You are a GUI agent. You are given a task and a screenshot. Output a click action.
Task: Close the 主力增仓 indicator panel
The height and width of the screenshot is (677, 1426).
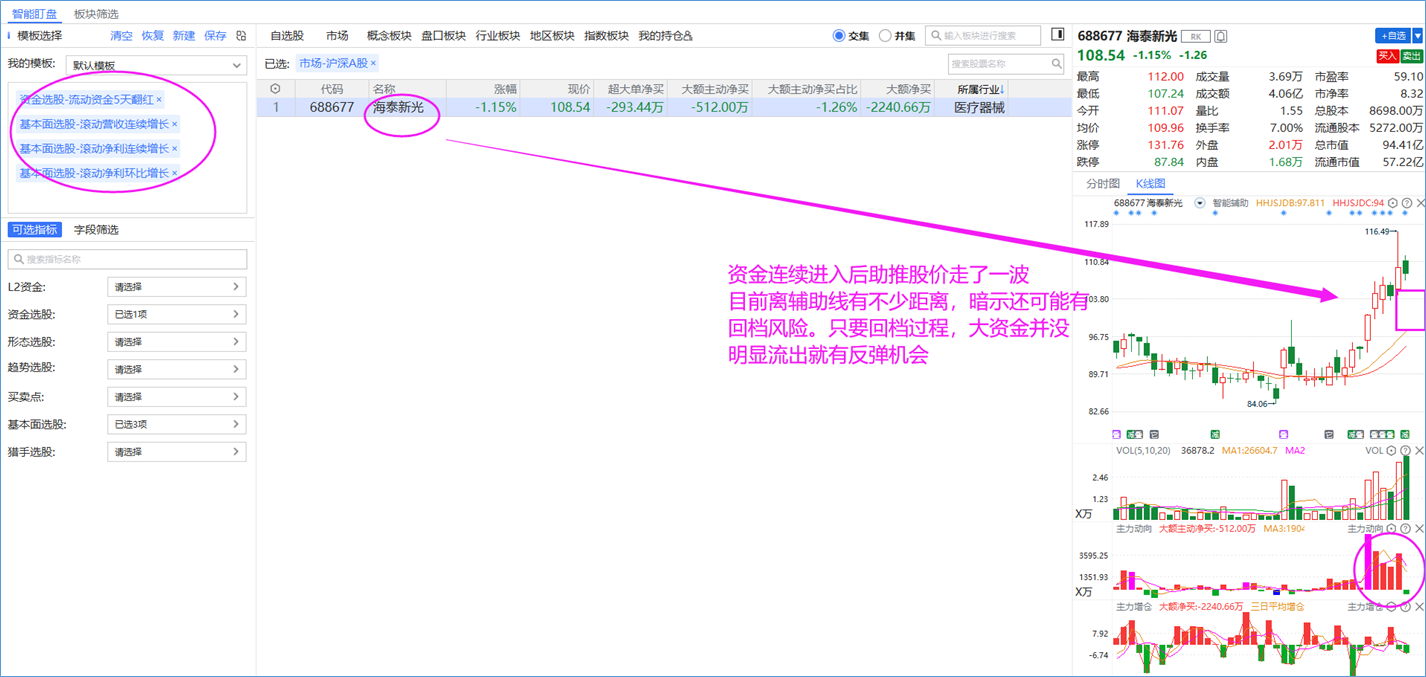point(1420,607)
